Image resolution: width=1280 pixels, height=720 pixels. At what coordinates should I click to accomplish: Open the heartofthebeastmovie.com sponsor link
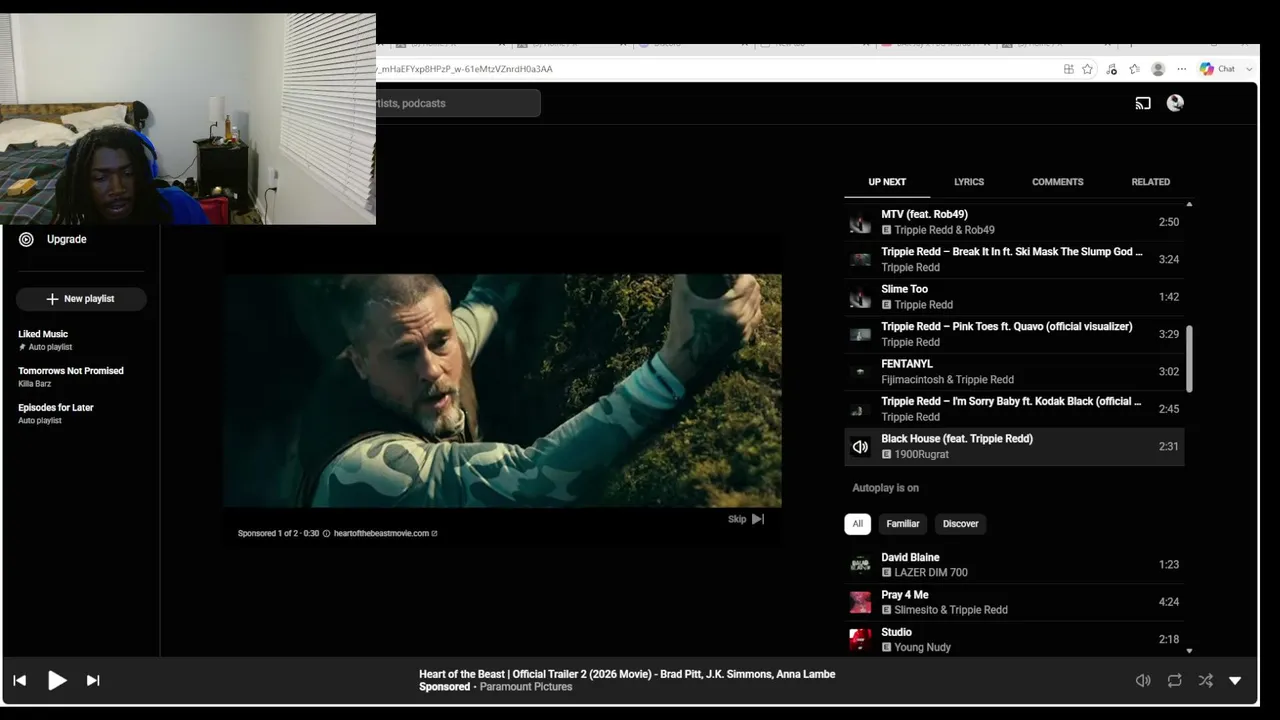click(x=385, y=533)
